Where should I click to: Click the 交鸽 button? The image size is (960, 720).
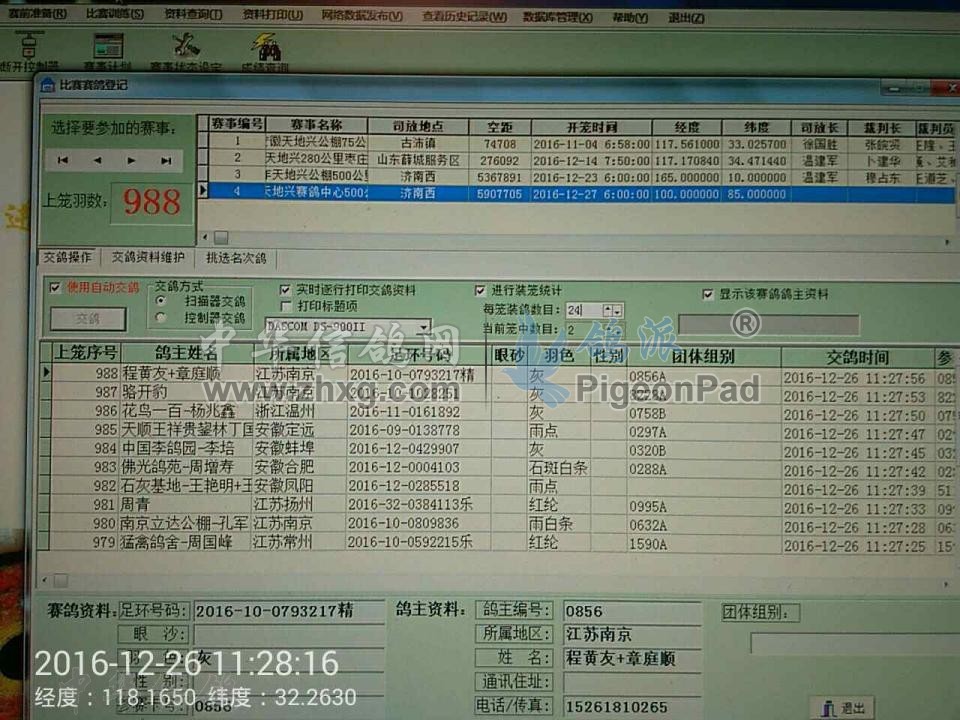tap(88, 319)
